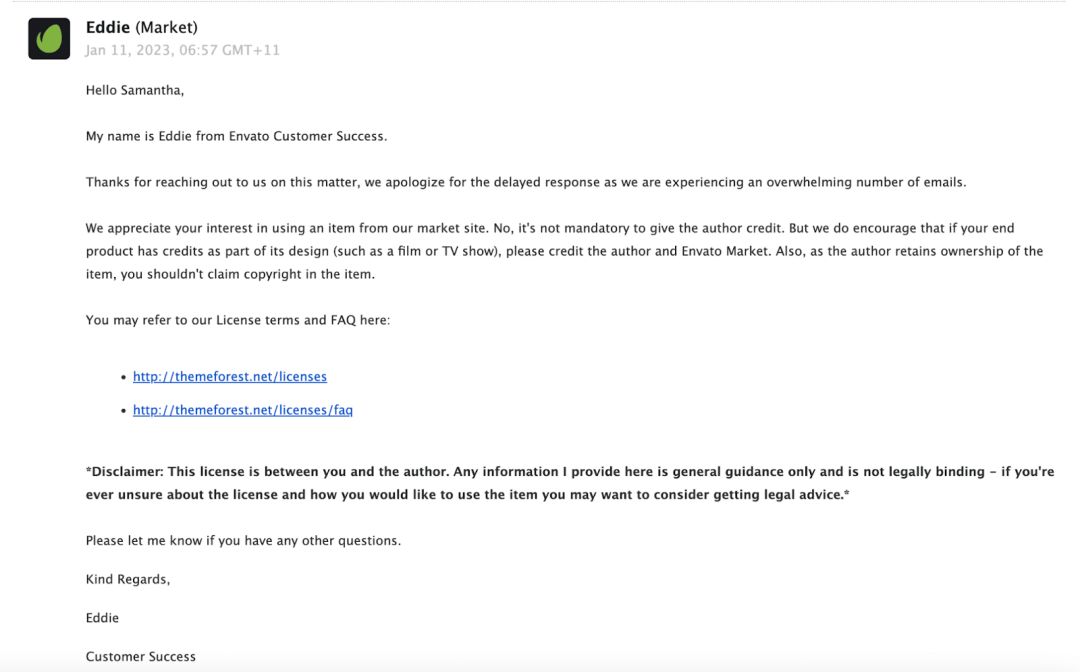
Task: Click the paragraph about crediting the author
Action: click(x=564, y=251)
